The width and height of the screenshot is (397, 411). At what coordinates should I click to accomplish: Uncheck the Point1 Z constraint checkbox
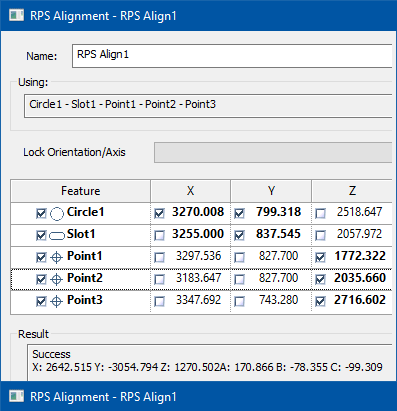[320, 257]
